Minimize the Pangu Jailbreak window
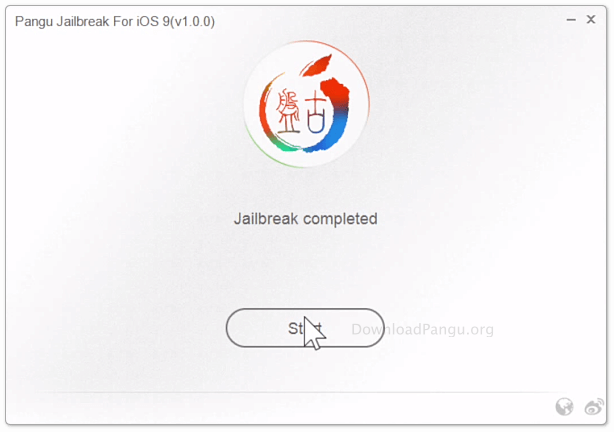 (571, 20)
